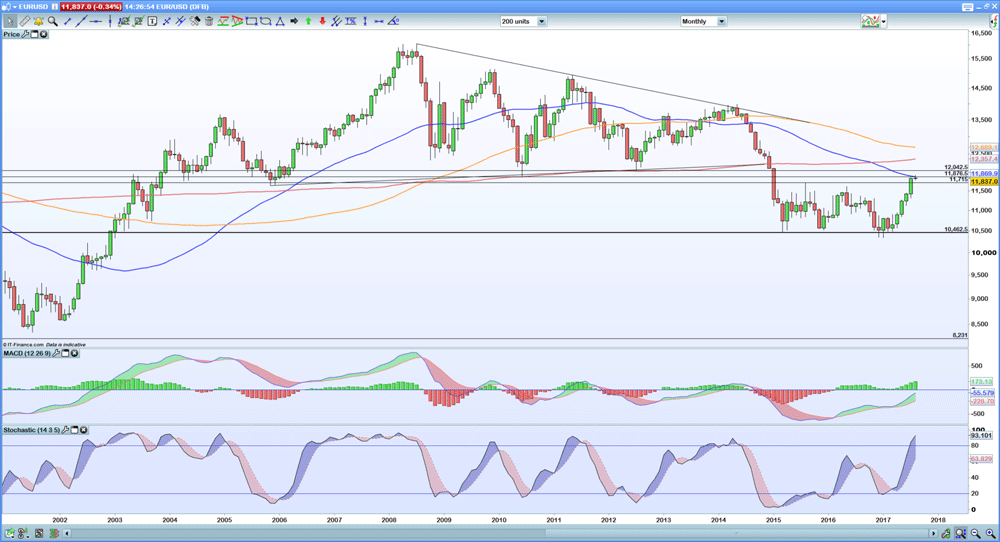
Task: Open the indicators chart style button
Action: tap(870, 21)
